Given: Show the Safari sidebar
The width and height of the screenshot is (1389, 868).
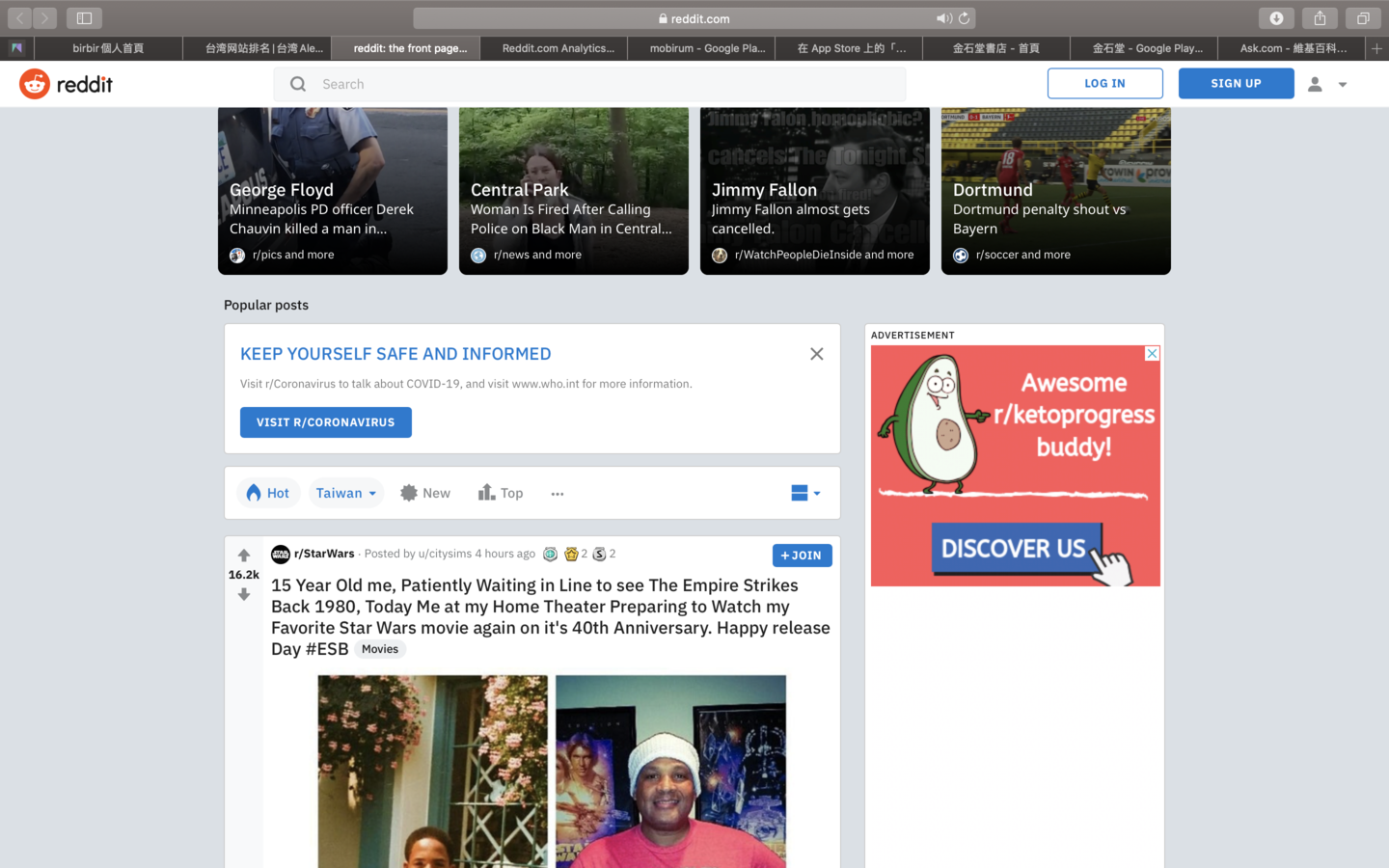Looking at the screenshot, I should (84, 18).
